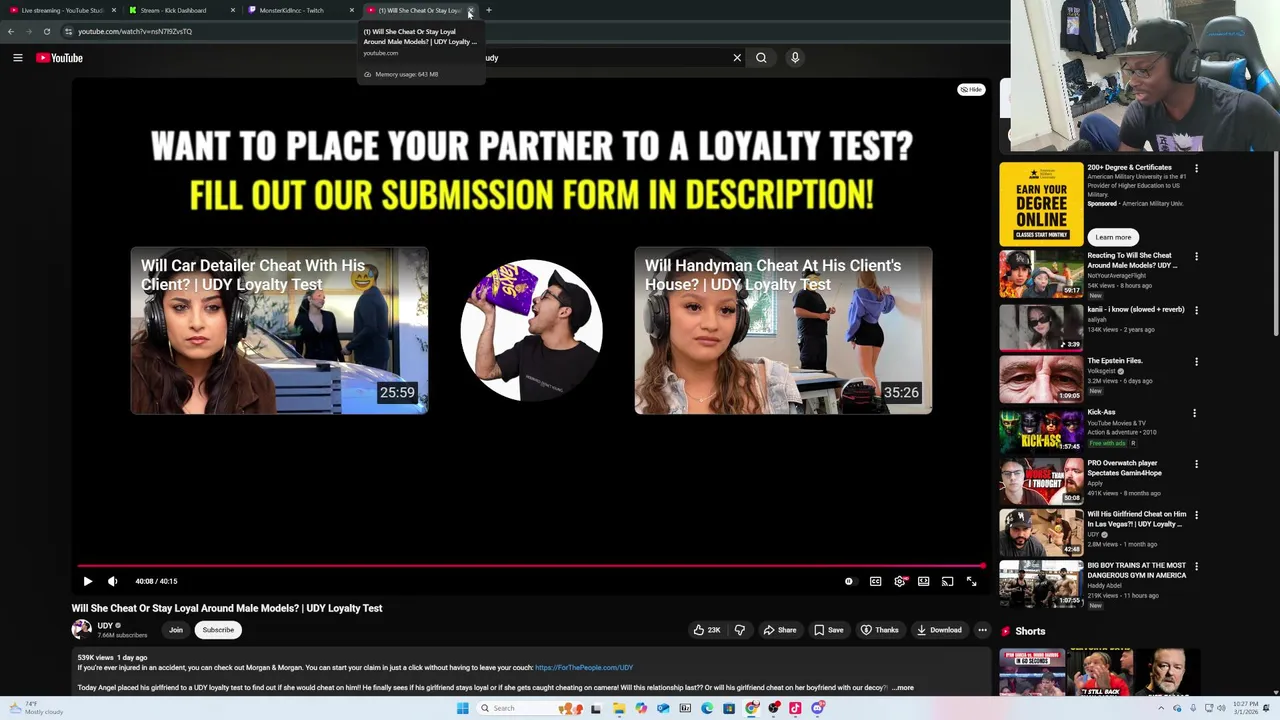Switch to Live streaming YouTube Studio tab
This screenshot has height=720, width=1280.
(60, 10)
